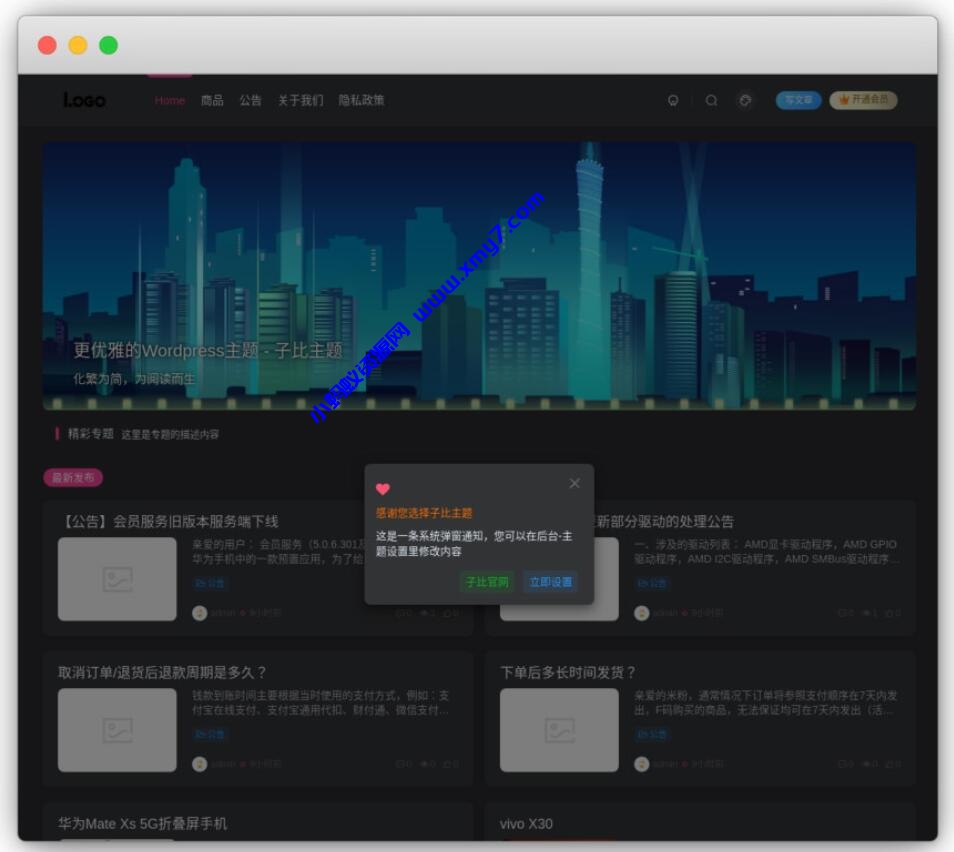Click the 立即设置 blue button in popup
The image size is (954, 852).
tap(552, 581)
